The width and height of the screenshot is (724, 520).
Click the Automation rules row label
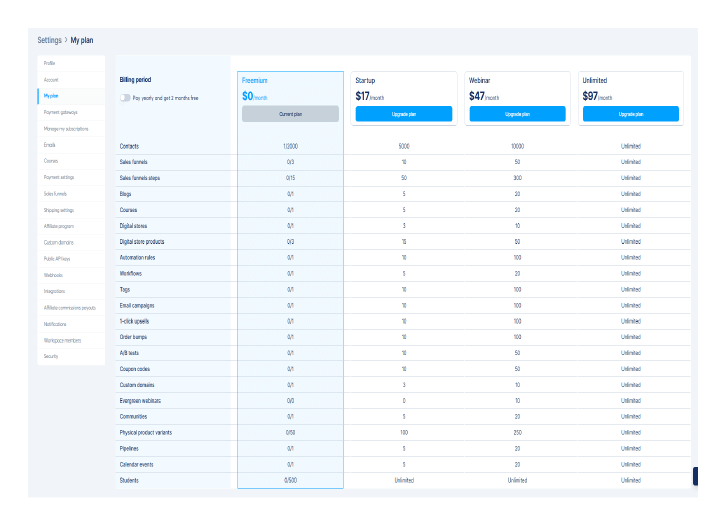click(137, 258)
